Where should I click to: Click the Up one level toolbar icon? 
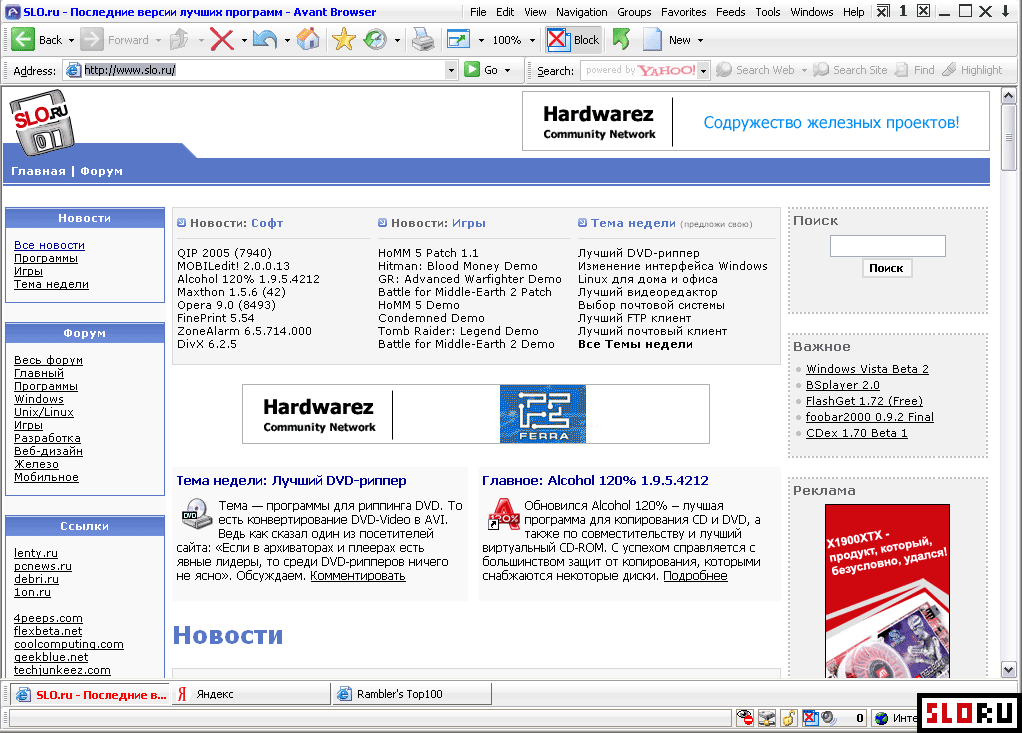(x=179, y=40)
